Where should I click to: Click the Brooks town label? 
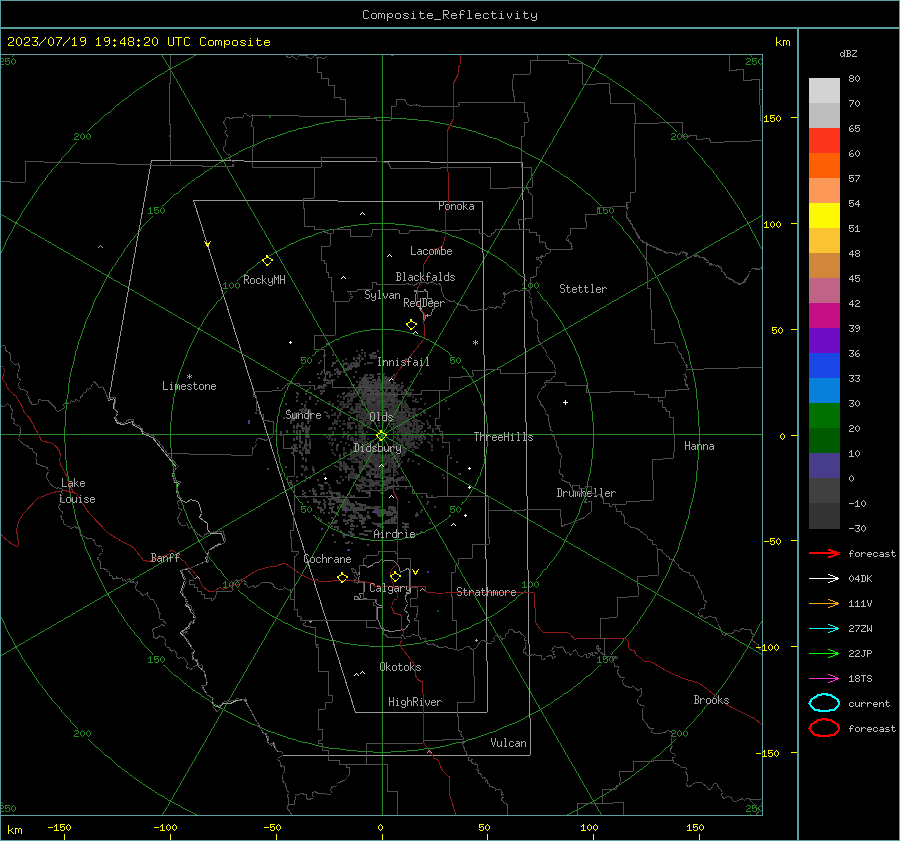pos(711,700)
